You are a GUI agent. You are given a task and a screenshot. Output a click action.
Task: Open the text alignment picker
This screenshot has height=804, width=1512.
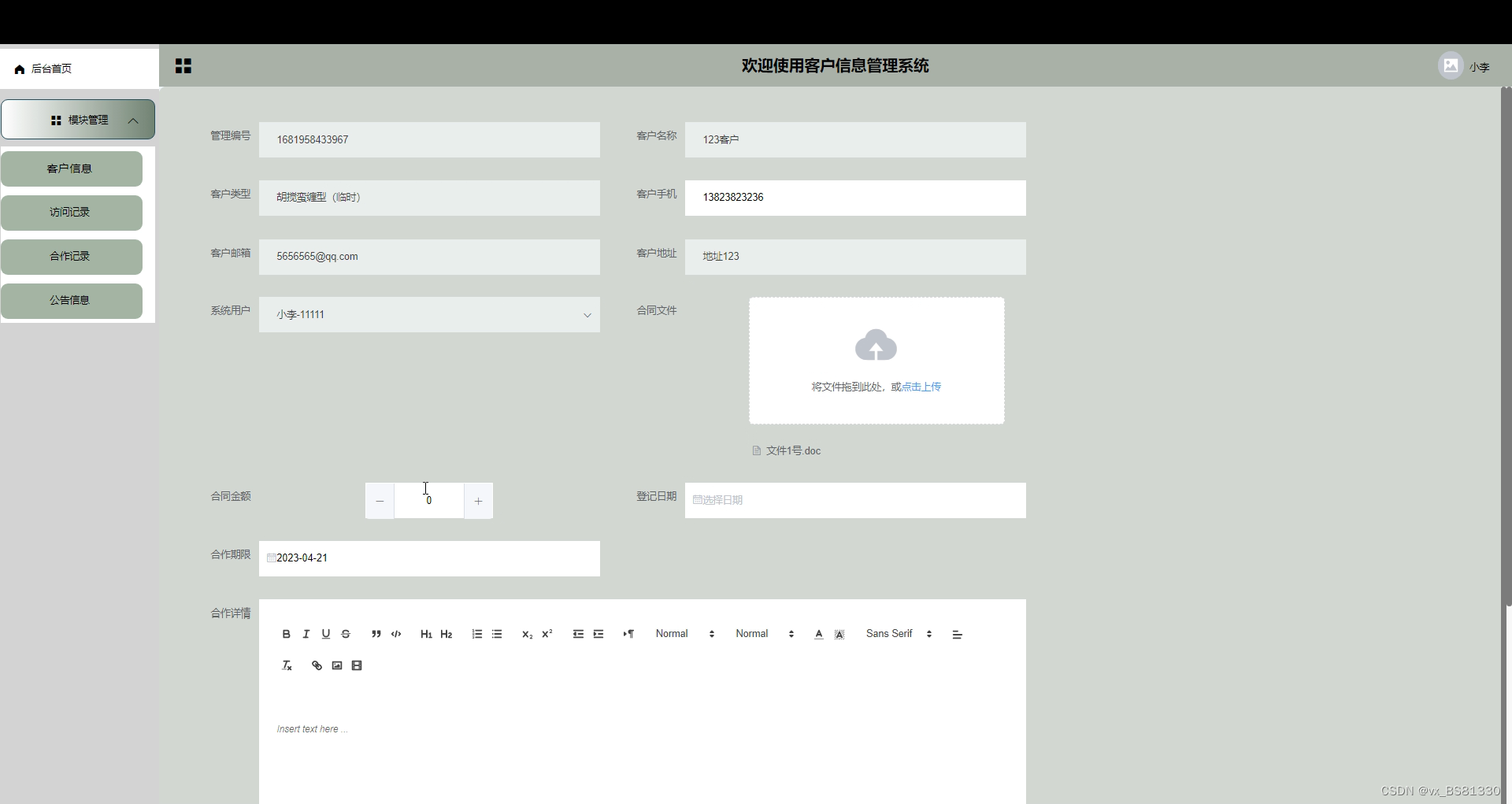(x=958, y=635)
